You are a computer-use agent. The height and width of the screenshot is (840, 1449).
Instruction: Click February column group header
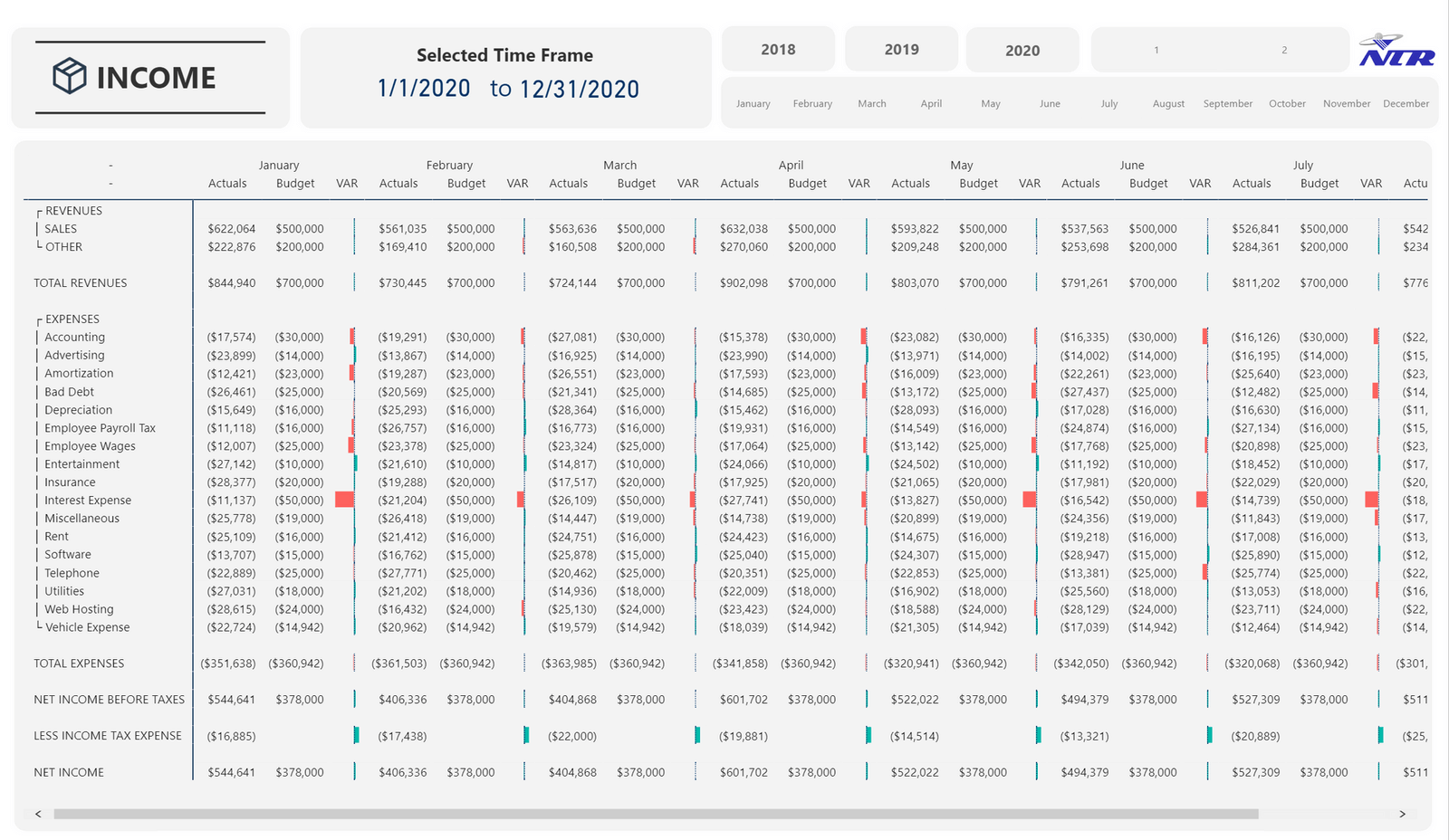pos(449,166)
